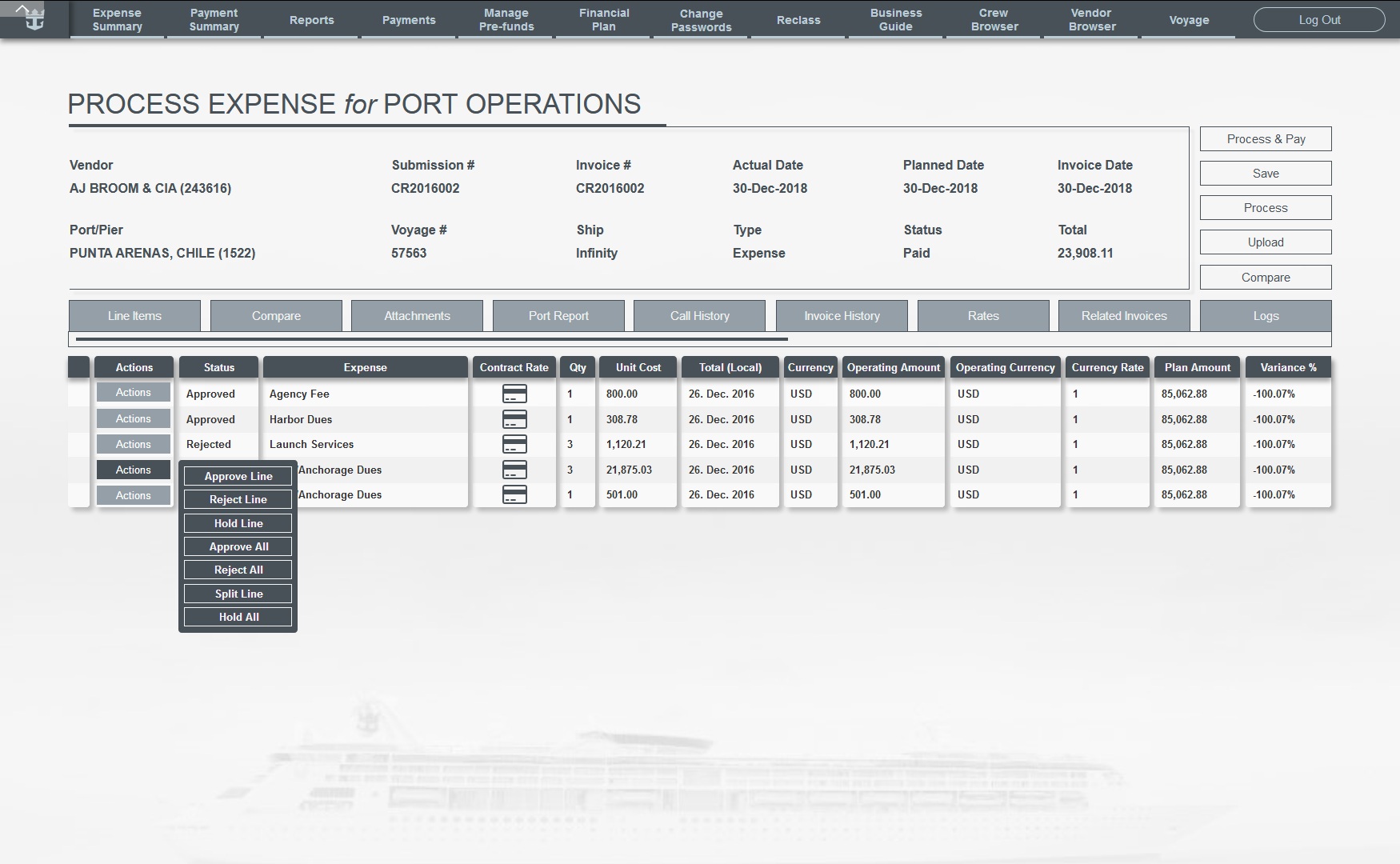The width and height of the screenshot is (1400, 864).
Task: Expand Actions dropdown for Launch Services row
Action: click(x=134, y=444)
